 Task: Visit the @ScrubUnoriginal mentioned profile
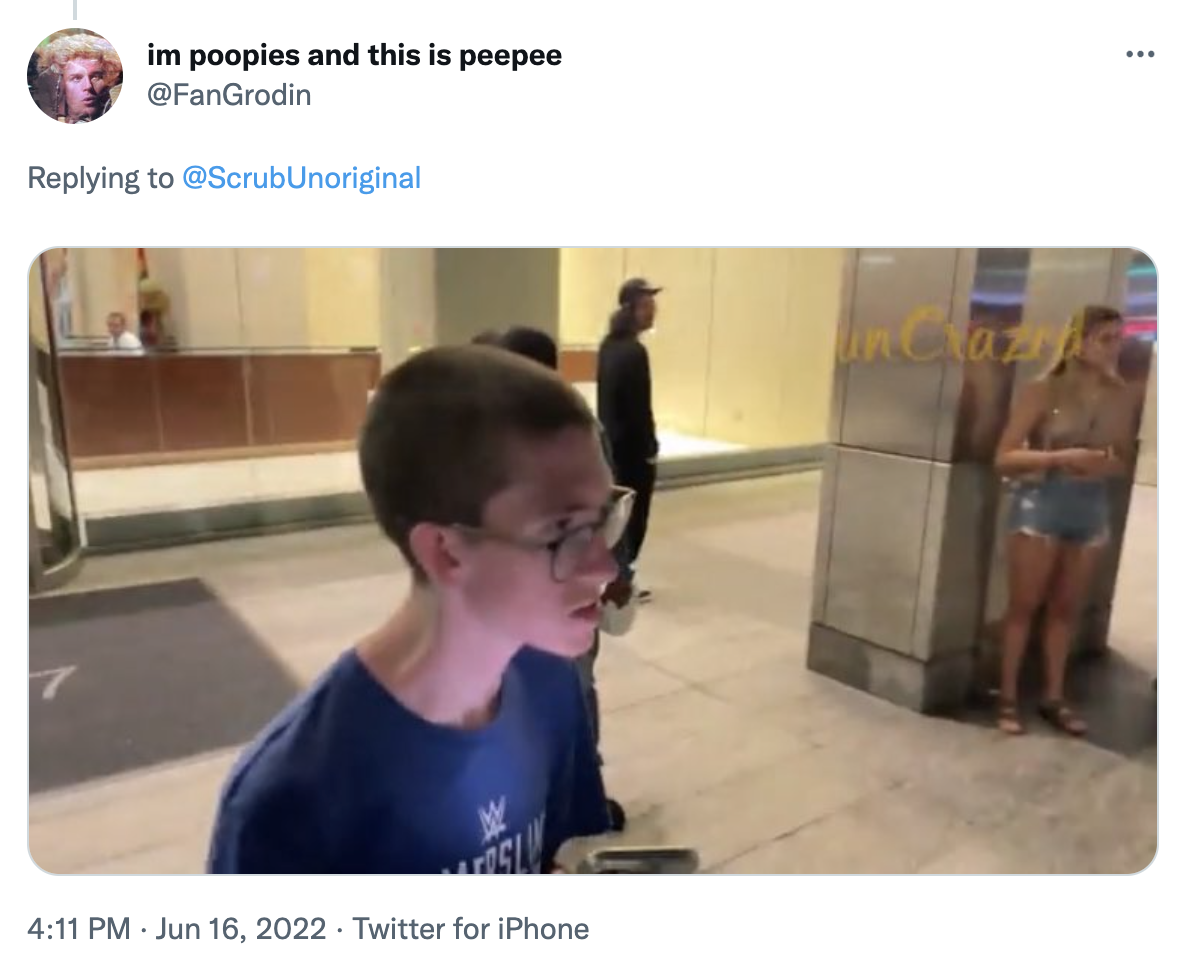pos(302,178)
